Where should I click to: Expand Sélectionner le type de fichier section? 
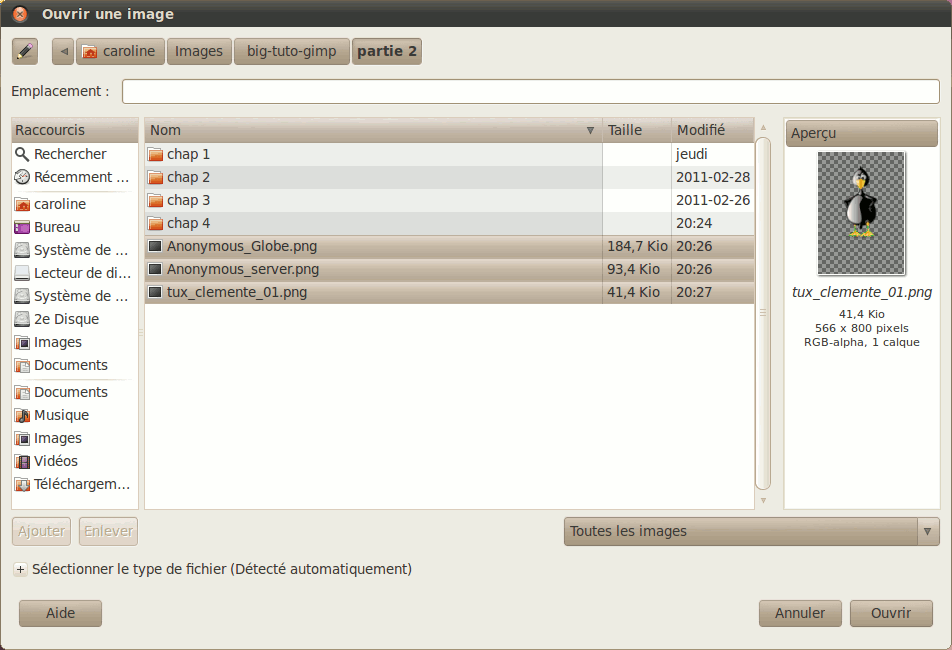[20, 570]
